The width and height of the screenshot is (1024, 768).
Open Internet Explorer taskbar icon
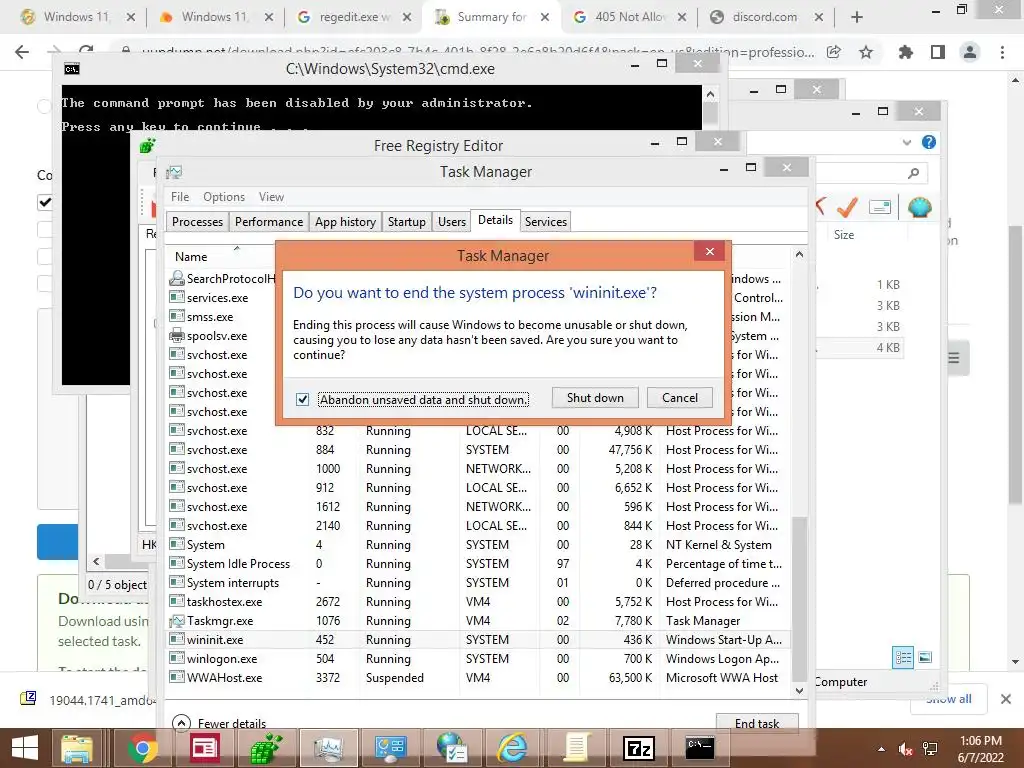[x=513, y=748]
